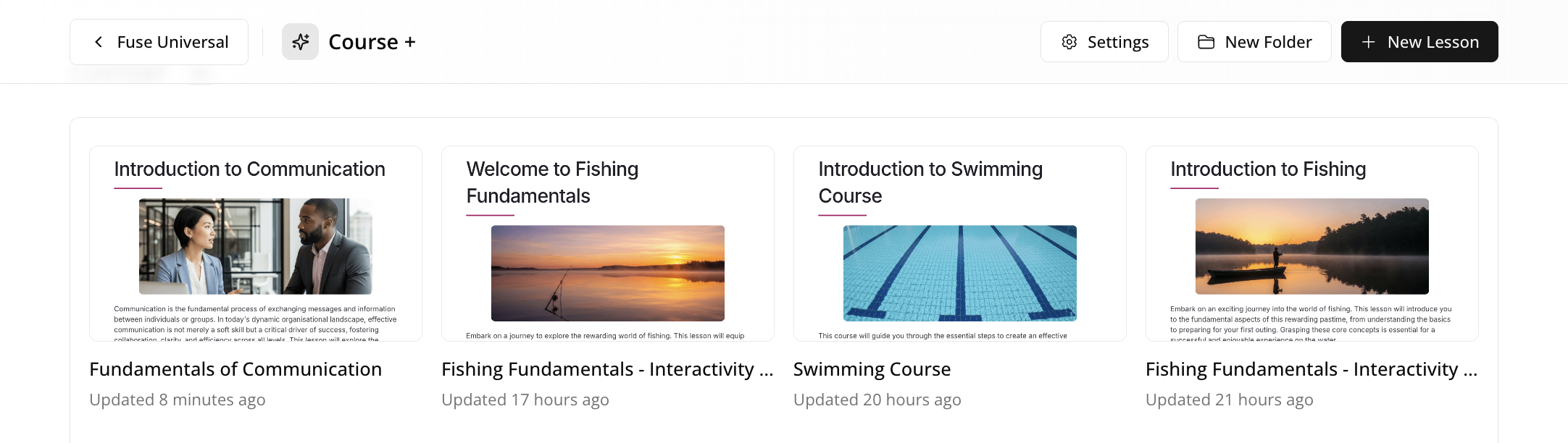Create a New Lesson

pyautogui.click(x=1419, y=42)
